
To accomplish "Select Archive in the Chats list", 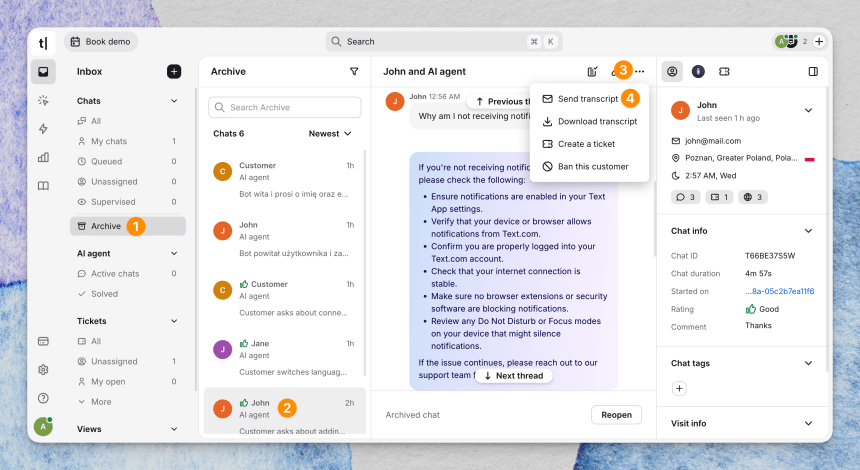I will click(128, 226).
